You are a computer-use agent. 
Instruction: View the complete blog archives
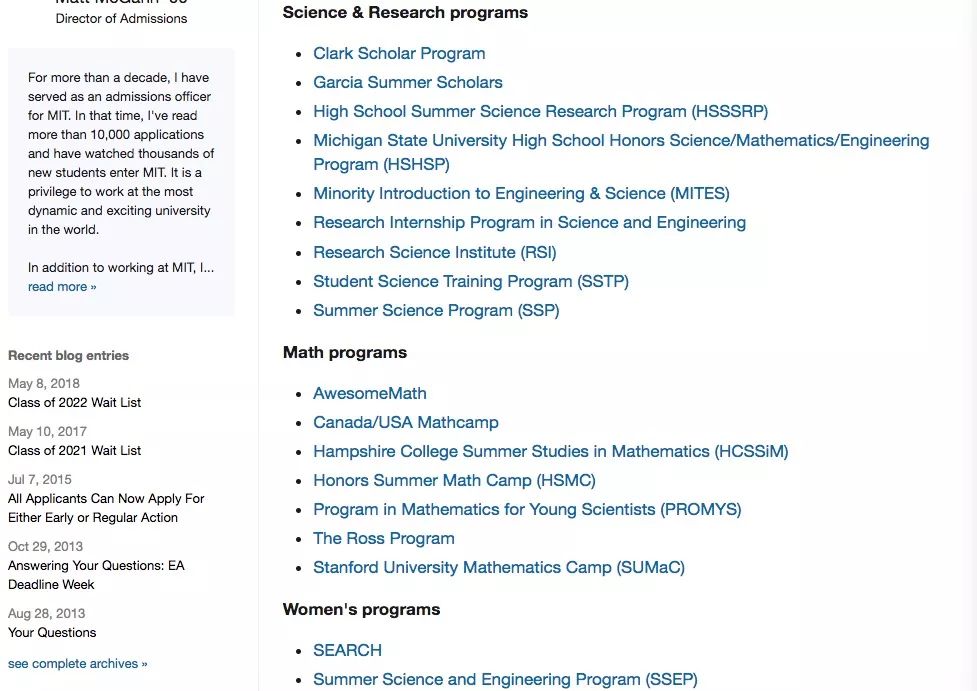coord(77,664)
